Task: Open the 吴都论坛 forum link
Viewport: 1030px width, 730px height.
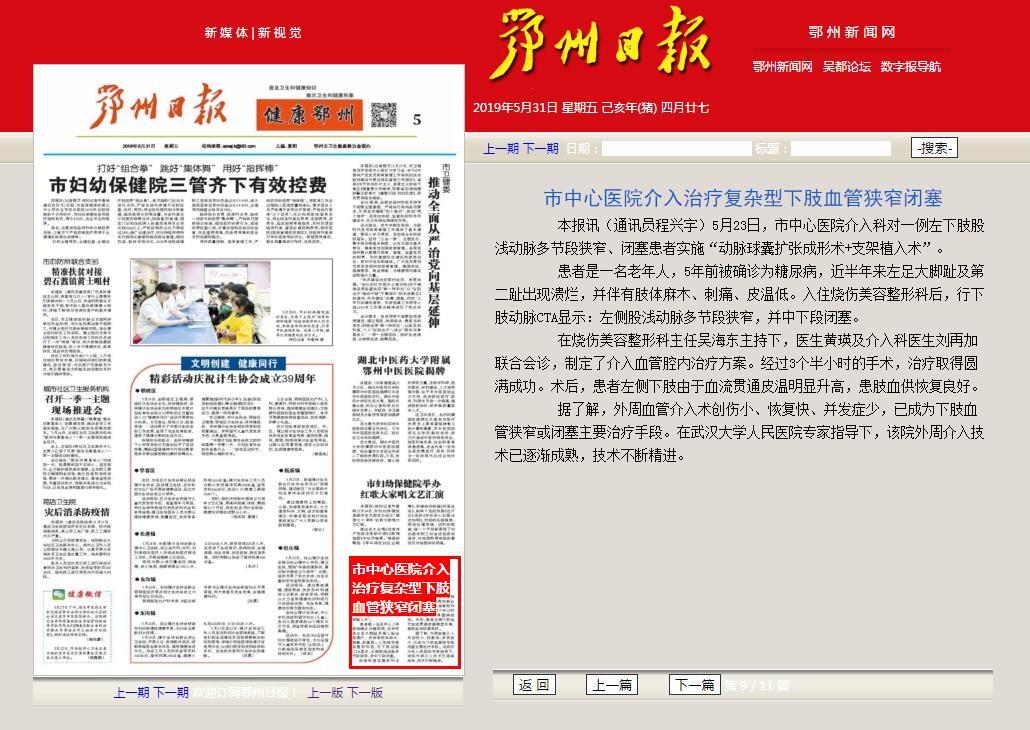Action: click(x=847, y=66)
